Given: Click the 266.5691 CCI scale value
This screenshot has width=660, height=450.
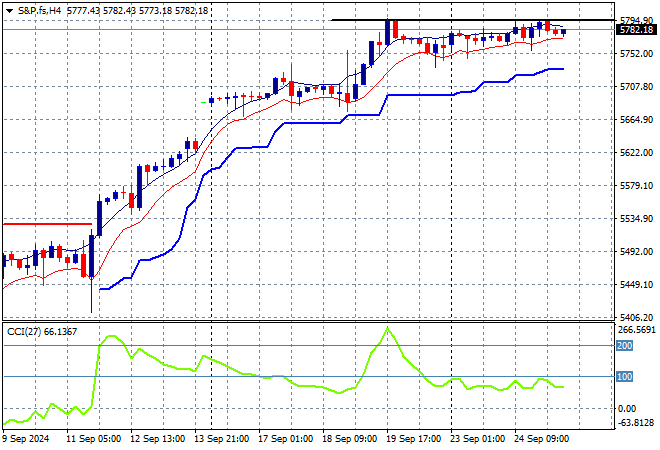Looking at the screenshot, I should [x=637, y=329].
